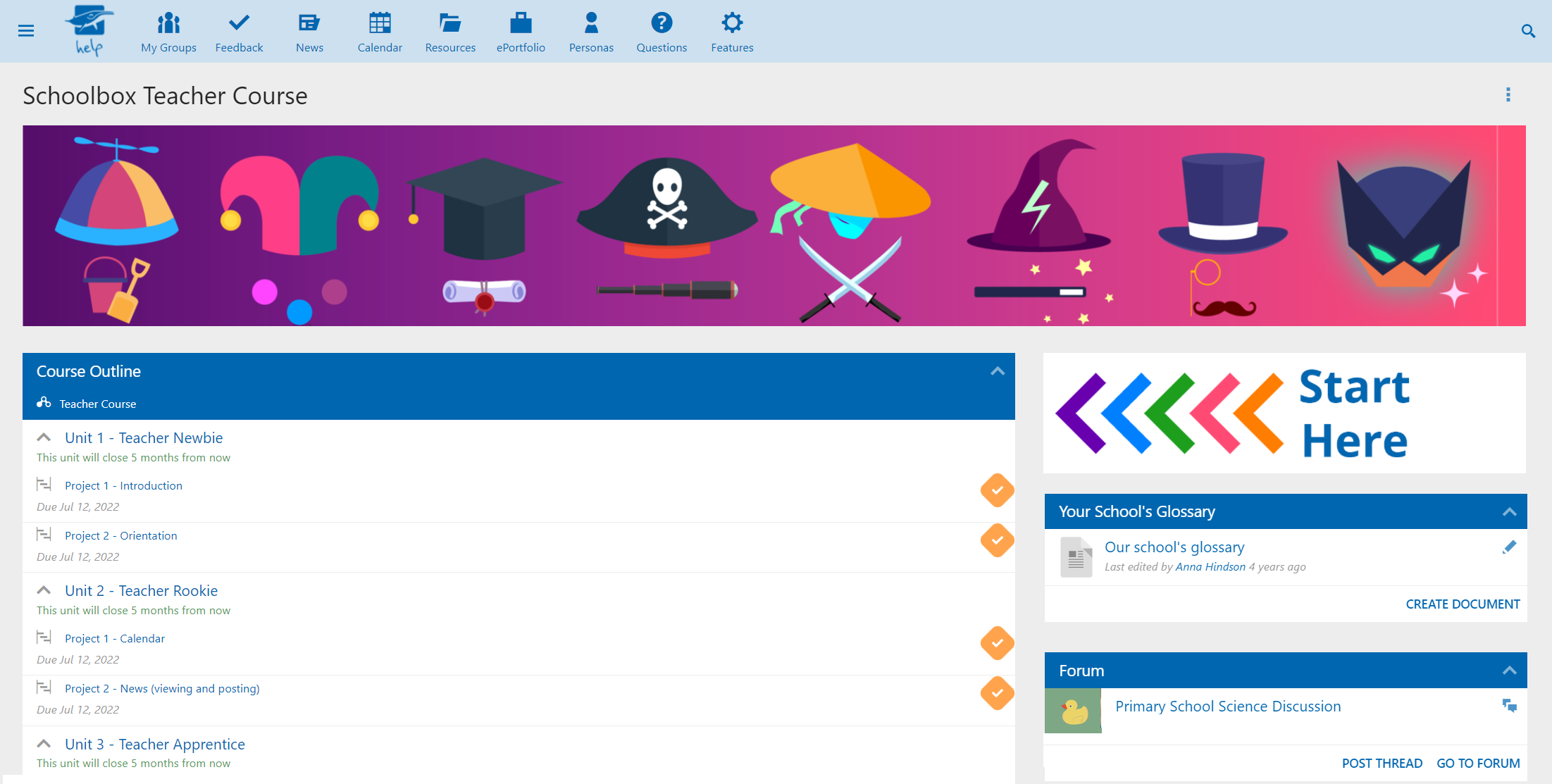Viewport: 1552px width, 784px height.
Task: Open the hamburger navigation menu
Action: pos(26,30)
